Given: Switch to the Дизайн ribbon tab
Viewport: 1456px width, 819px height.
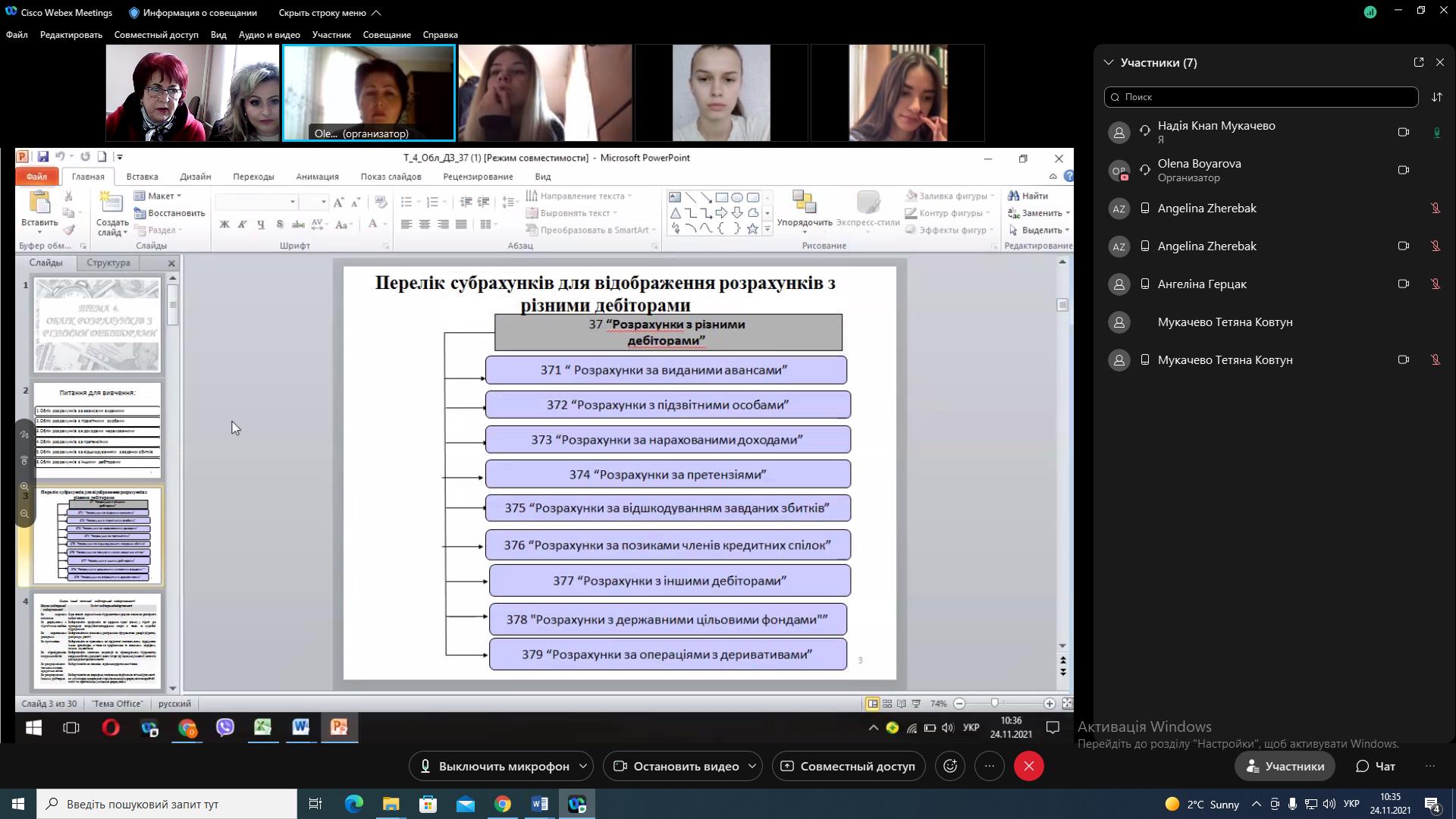Looking at the screenshot, I should 195,177.
